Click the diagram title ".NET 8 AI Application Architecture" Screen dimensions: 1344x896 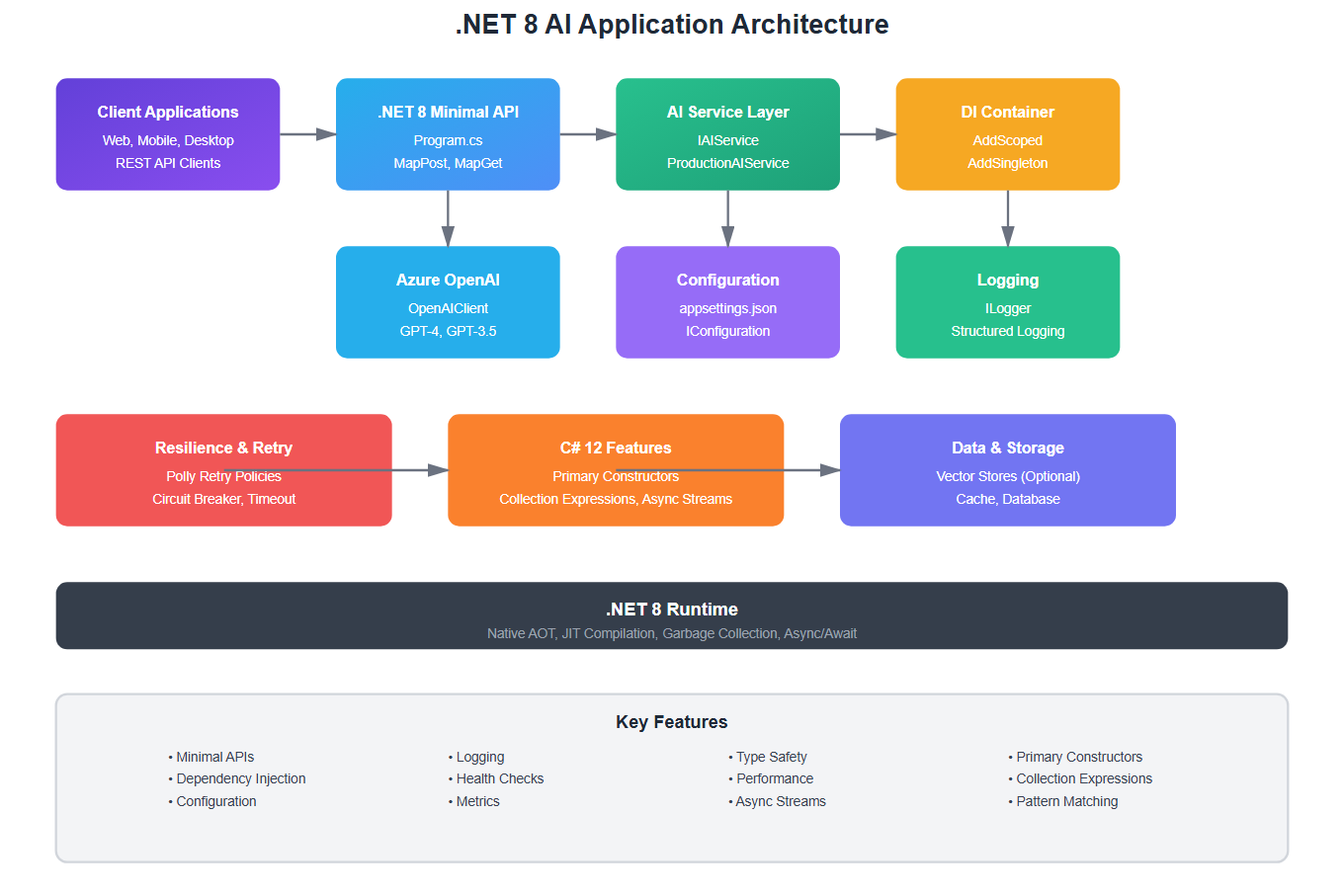672,25
